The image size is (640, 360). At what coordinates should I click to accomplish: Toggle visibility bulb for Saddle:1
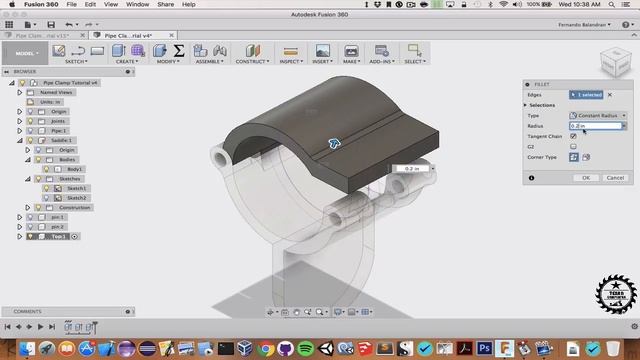(30, 140)
